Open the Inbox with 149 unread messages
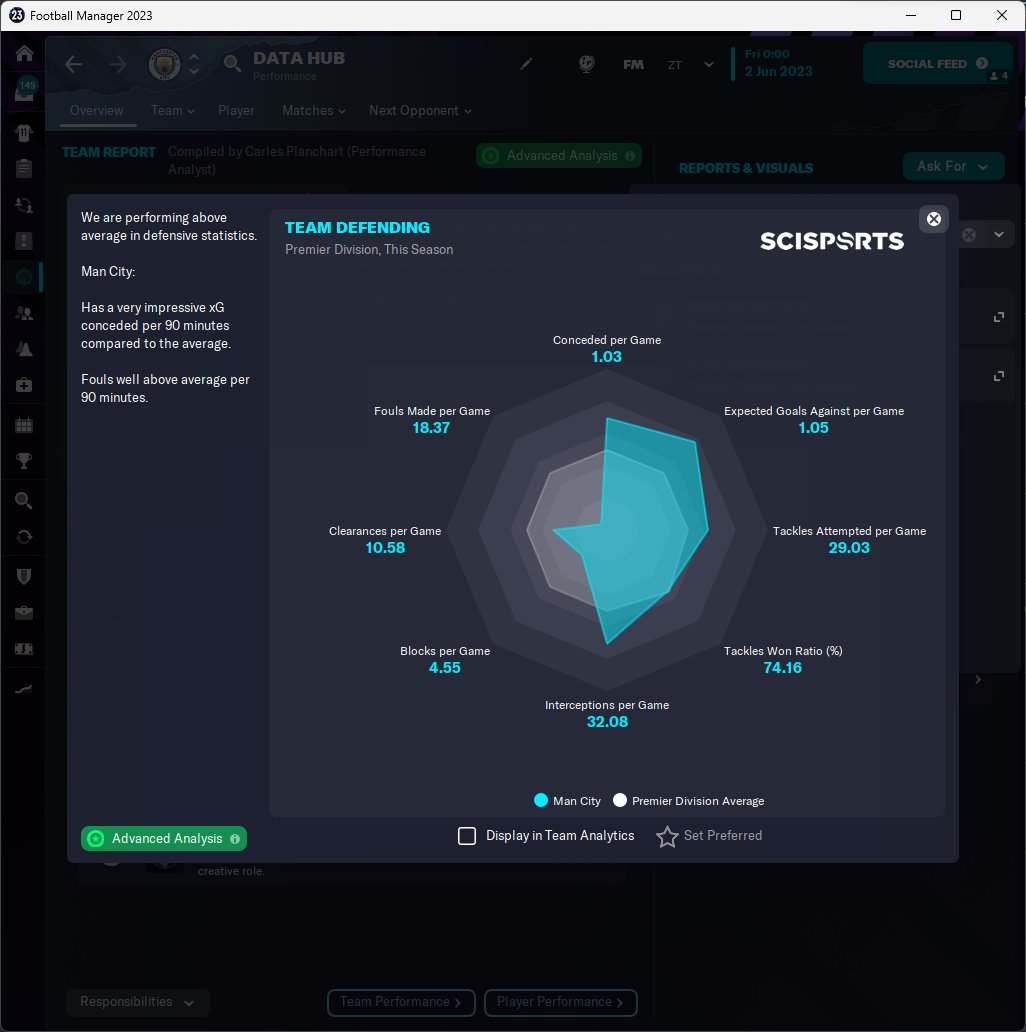 click(24, 91)
